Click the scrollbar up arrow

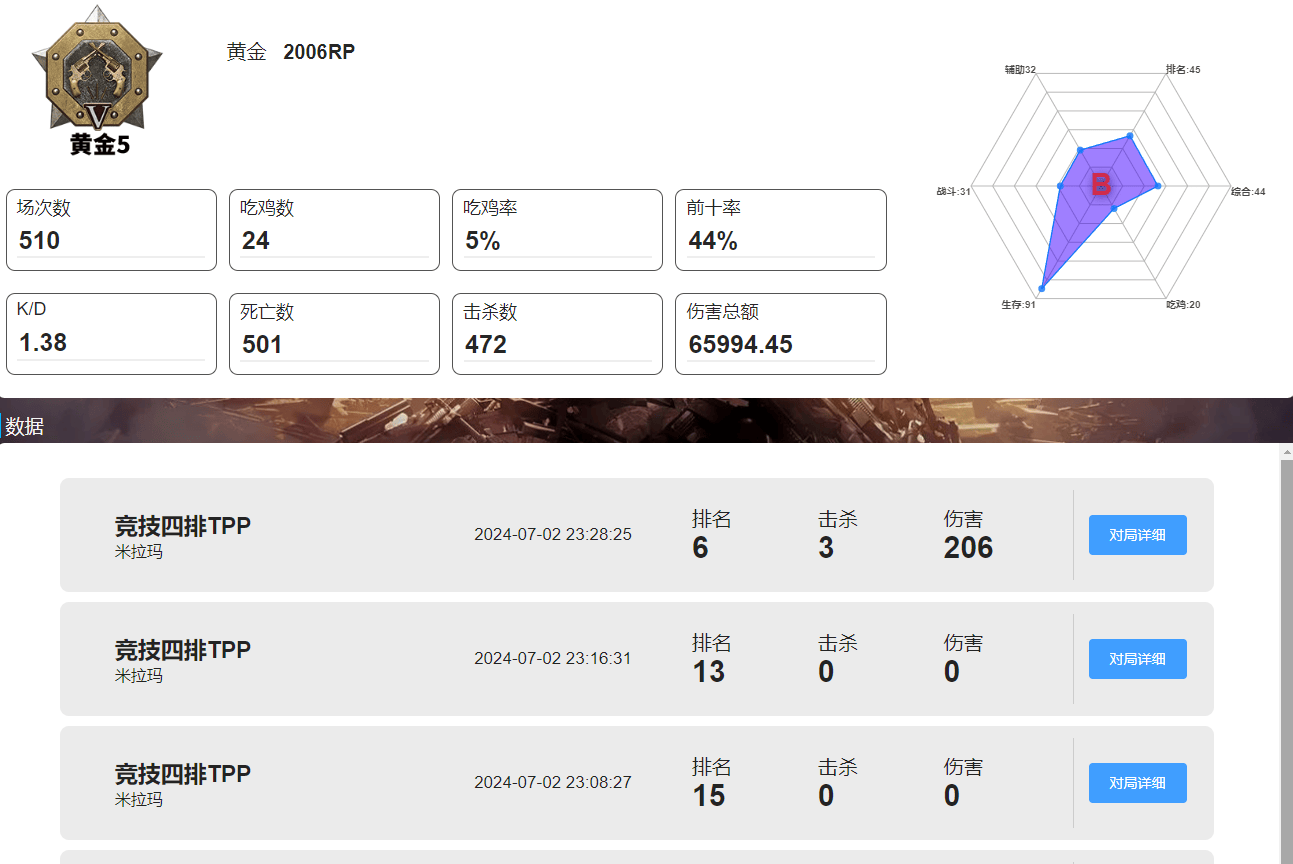(1286, 451)
